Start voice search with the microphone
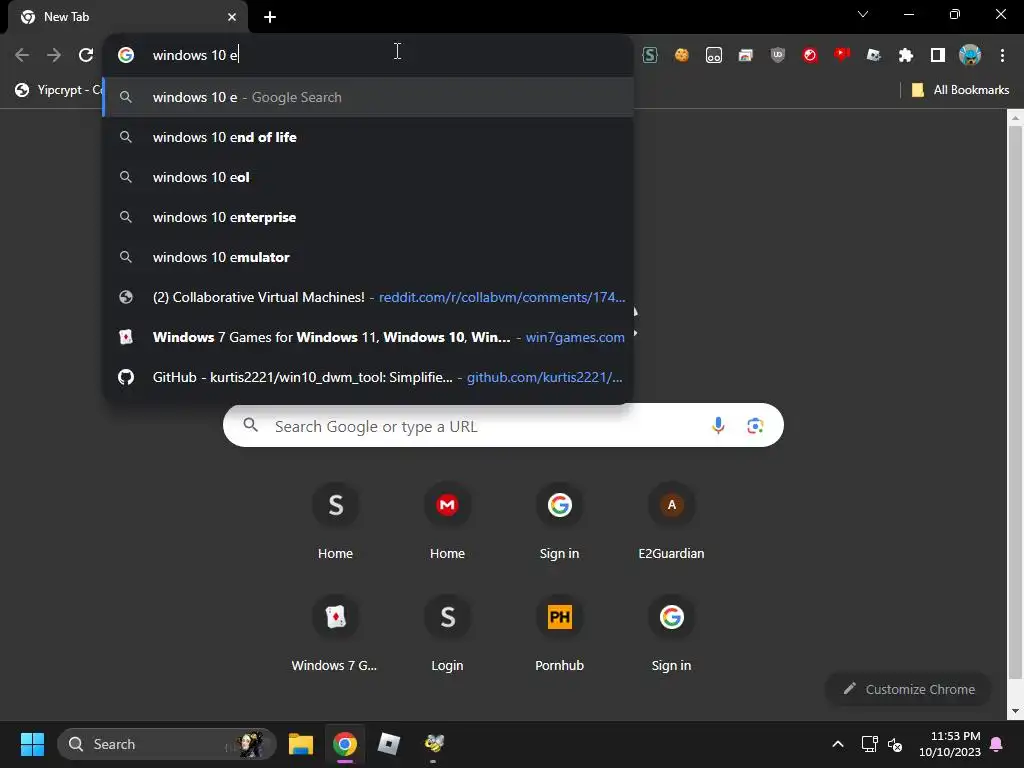The image size is (1024, 768). click(718, 425)
